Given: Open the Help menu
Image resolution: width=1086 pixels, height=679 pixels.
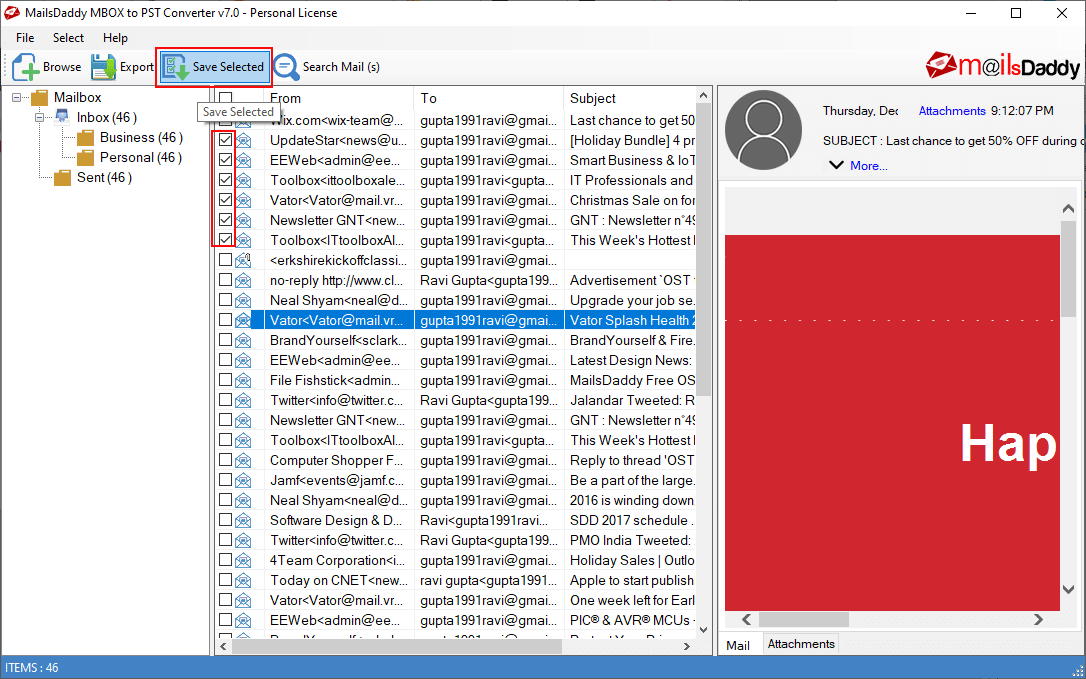Looking at the screenshot, I should [x=115, y=38].
